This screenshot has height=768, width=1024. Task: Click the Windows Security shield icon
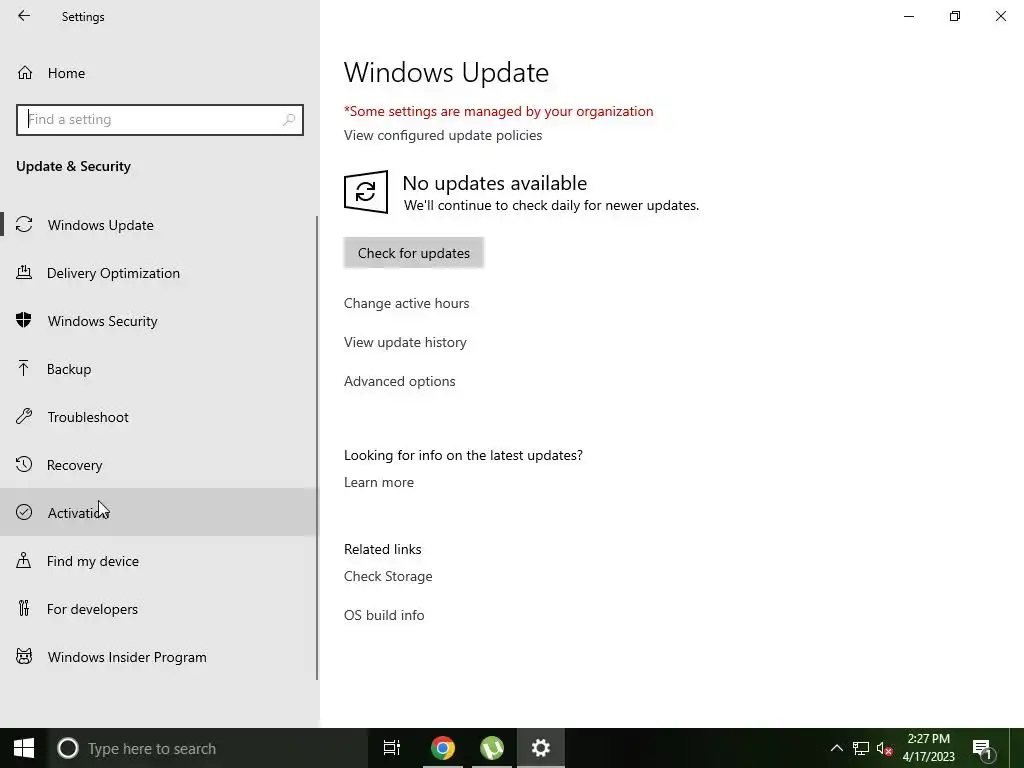(x=24, y=320)
